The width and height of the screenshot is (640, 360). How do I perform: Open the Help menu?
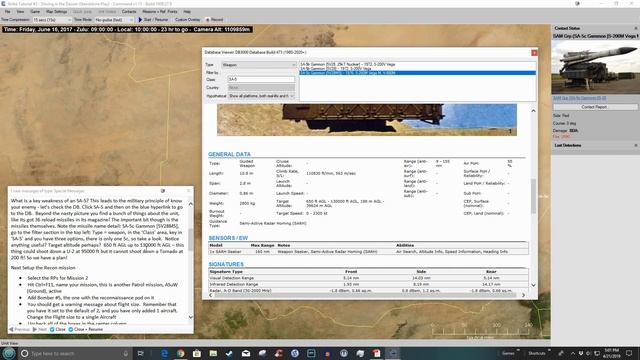coord(187,11)
